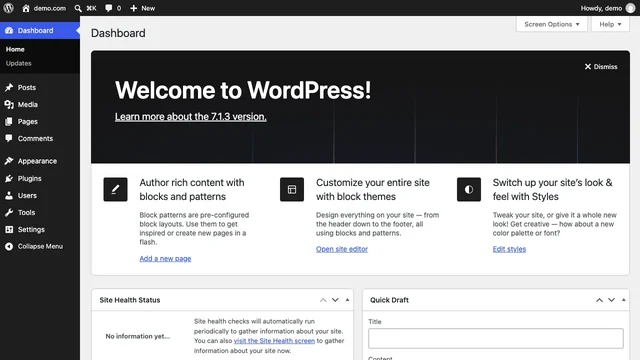Collapse the Quick Draft panel
Screen dimensions: 640x360
pos(624,300)
